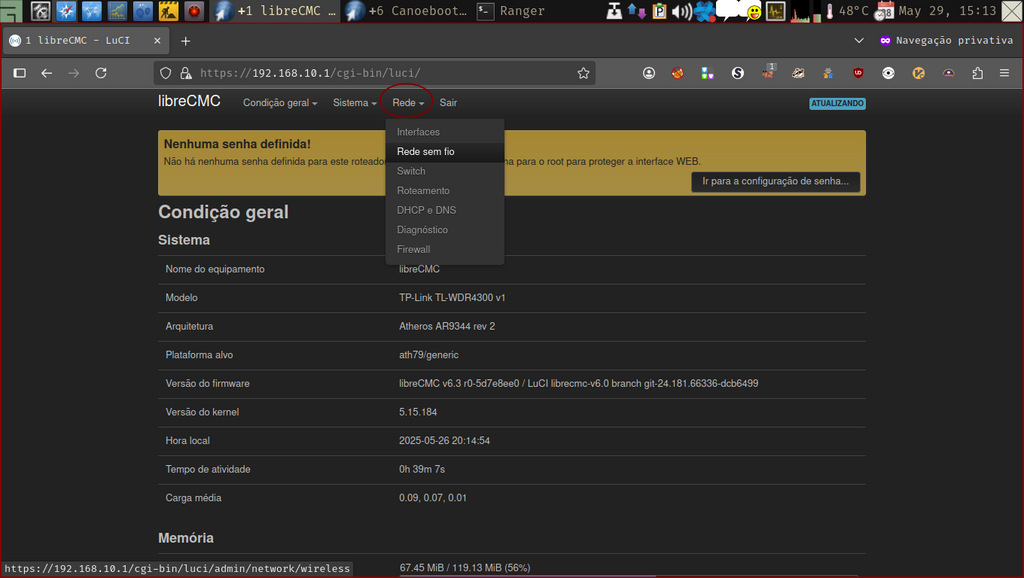Viewport: 1024px width, 578px height.
Task: Open the tab list chevron
Action: click(858, 41)
